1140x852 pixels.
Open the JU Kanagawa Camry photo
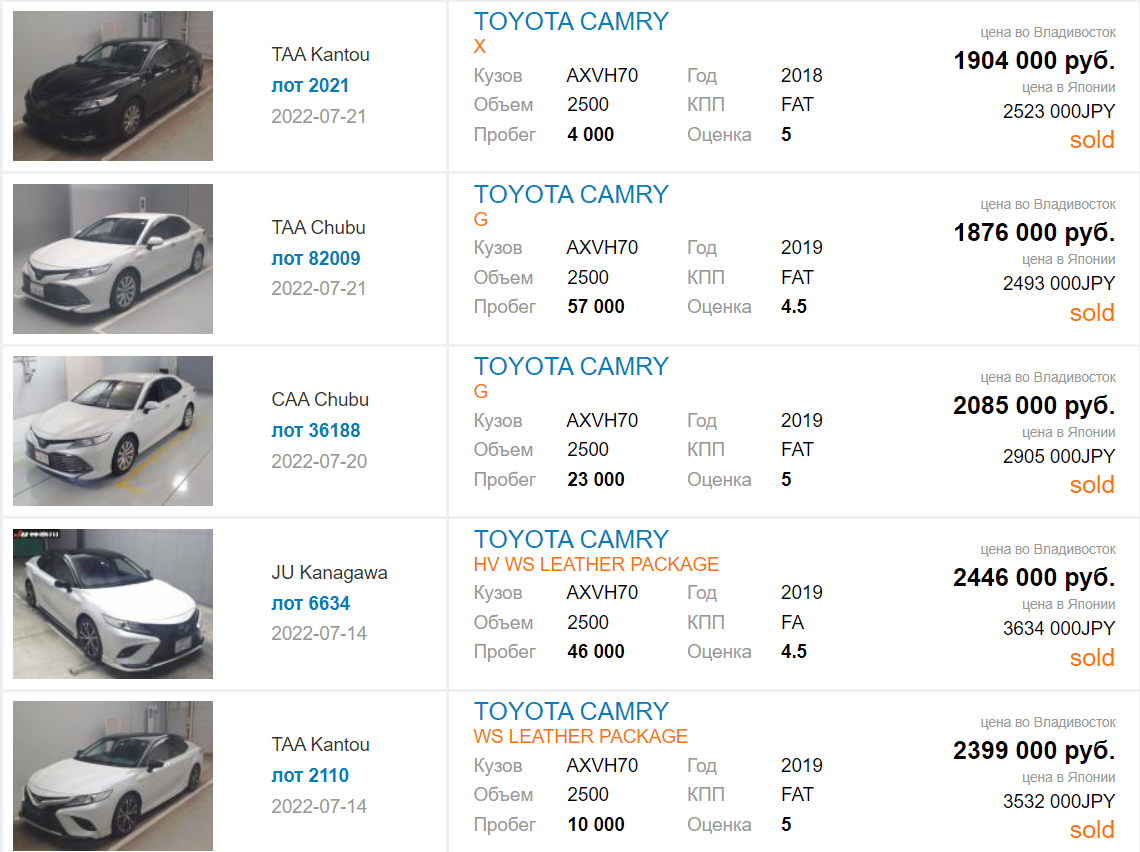point(113,604)
